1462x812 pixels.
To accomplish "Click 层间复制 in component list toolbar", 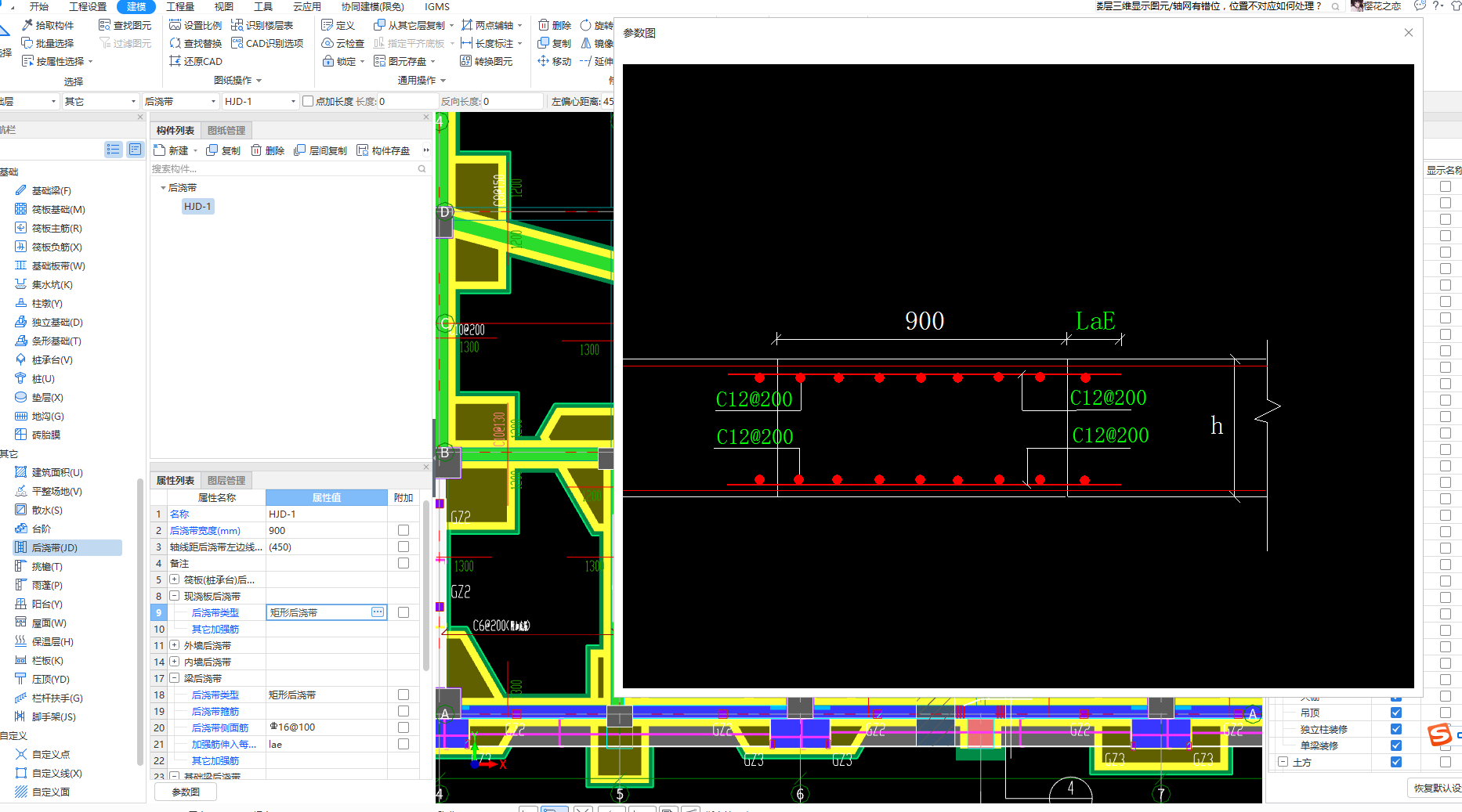I will [x=320, y=150].
